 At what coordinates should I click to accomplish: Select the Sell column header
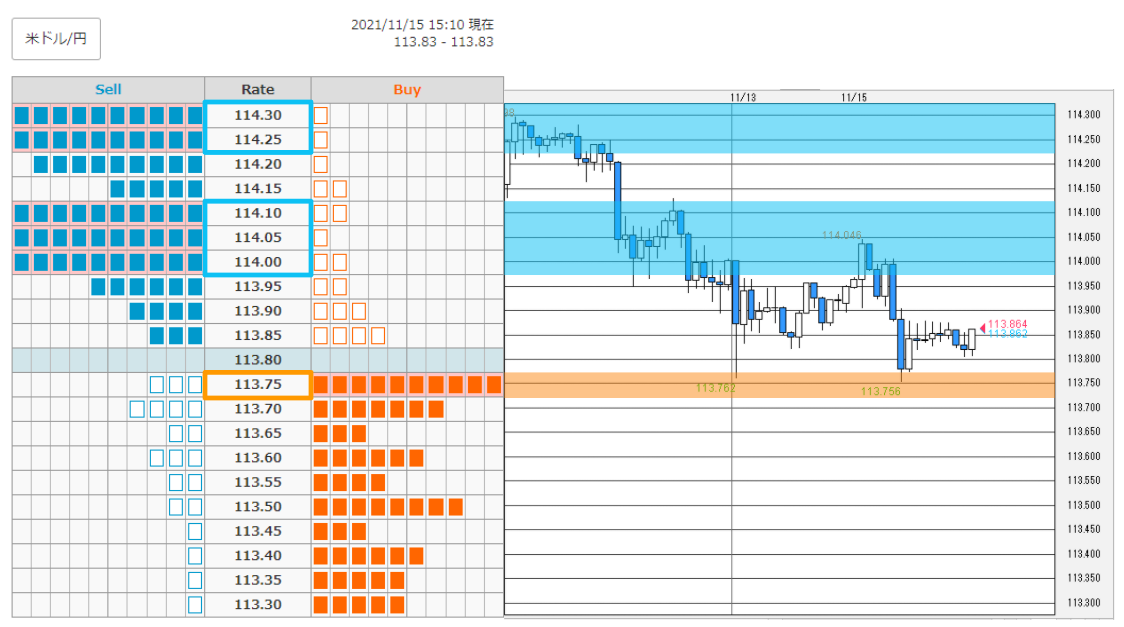coord(108,90)
